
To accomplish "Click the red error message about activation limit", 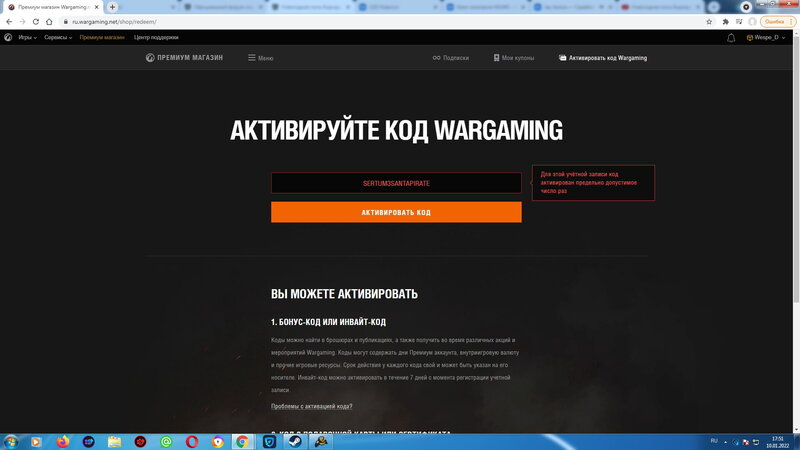I will [593, 183].
